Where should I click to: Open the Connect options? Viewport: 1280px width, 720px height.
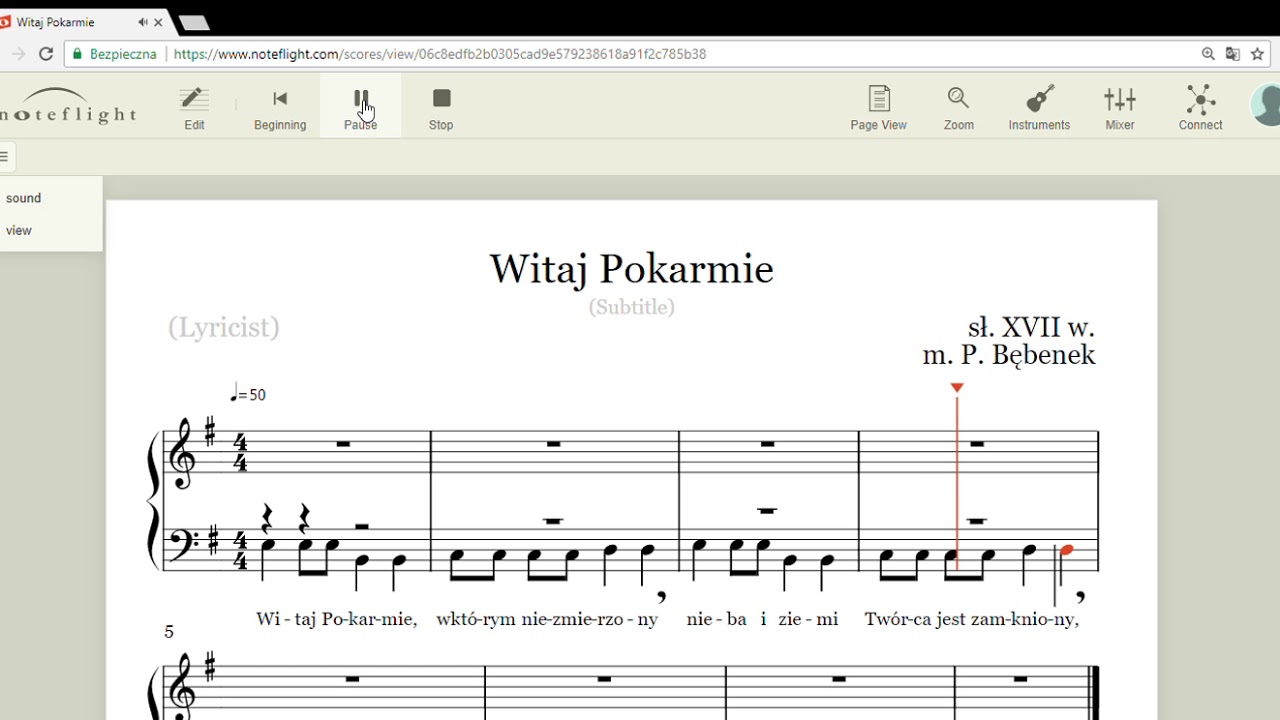[1200, 108]
